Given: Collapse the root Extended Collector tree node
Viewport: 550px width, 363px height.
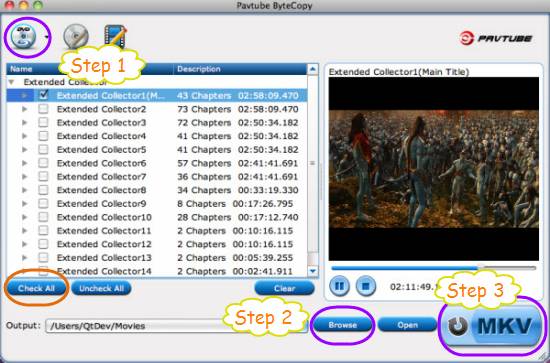Looking at the screenshot, I should click(x=12, y=82).
